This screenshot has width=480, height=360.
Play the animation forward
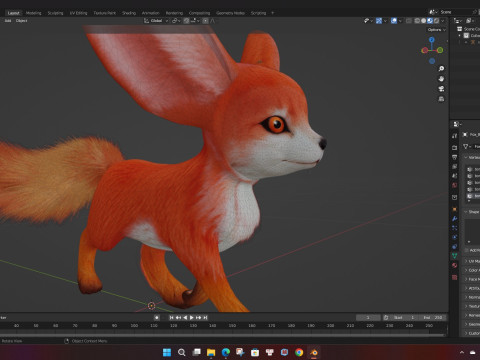tap(192, 318)
